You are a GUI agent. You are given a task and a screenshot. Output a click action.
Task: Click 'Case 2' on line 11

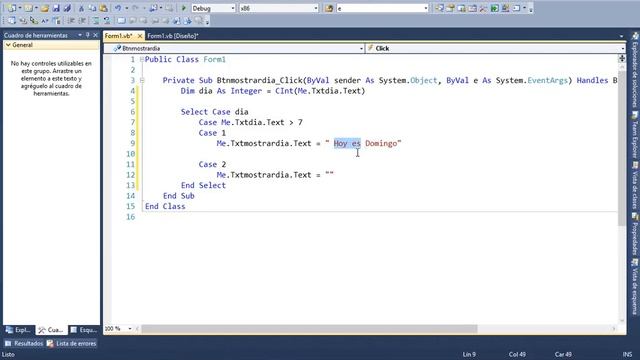pos(212,164)
